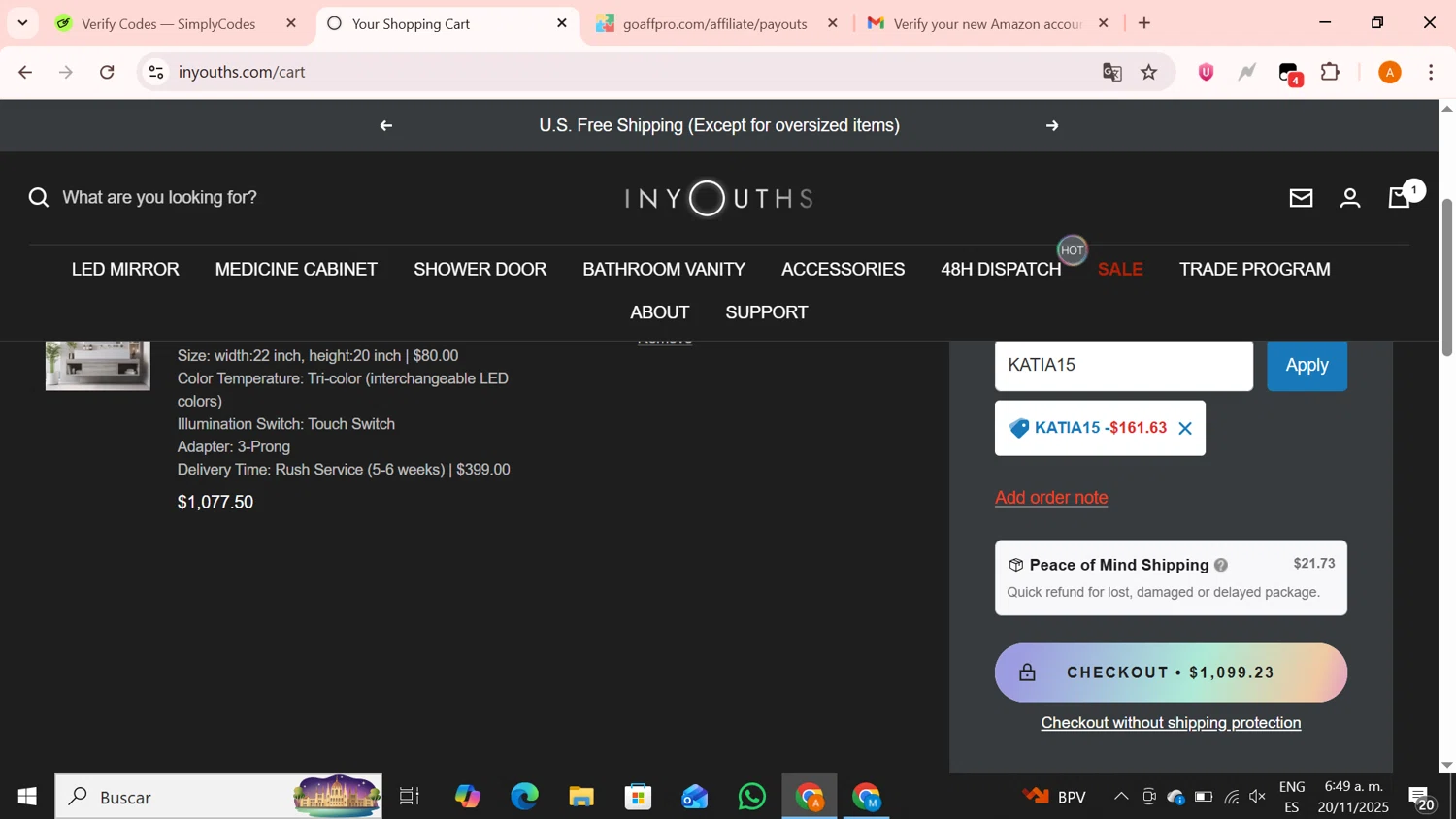This screenshot has width=1456, height=819.
Task: Launch Copilot from taskbar
Action: point(468,797)
